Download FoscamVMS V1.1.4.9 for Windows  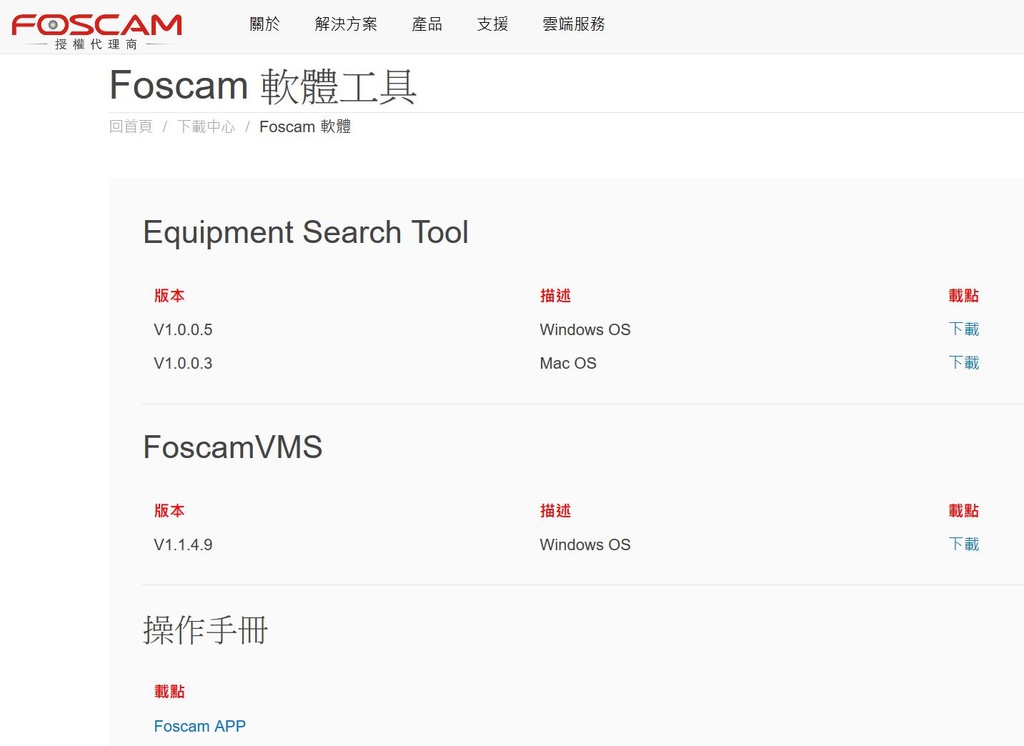(964, 544)
